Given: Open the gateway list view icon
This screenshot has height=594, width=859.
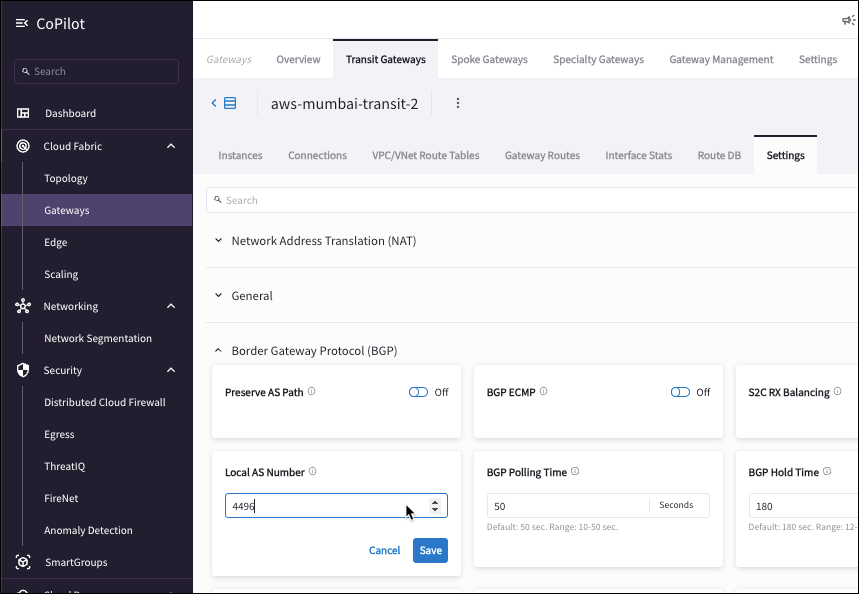Looking at the screenshot, I should 230,103.
